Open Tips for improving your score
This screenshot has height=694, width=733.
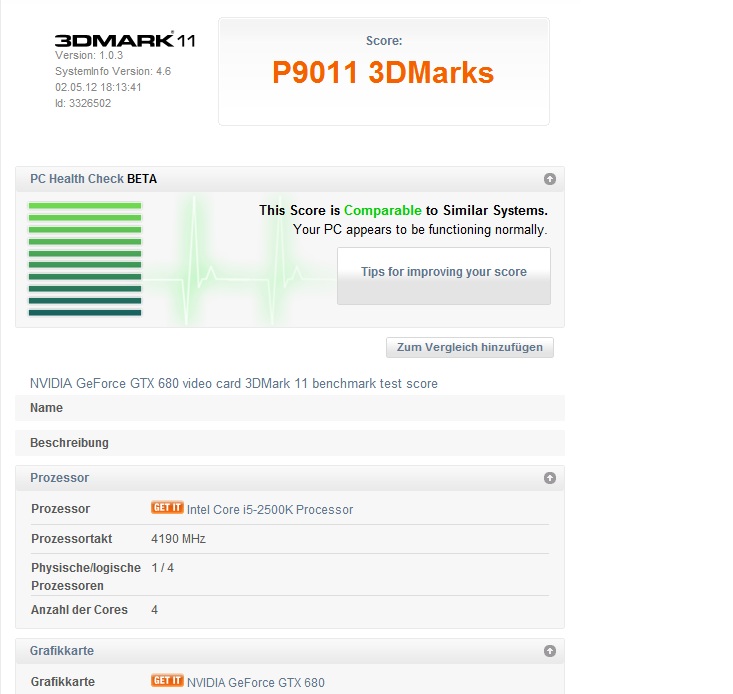click(x=444, y=276)
